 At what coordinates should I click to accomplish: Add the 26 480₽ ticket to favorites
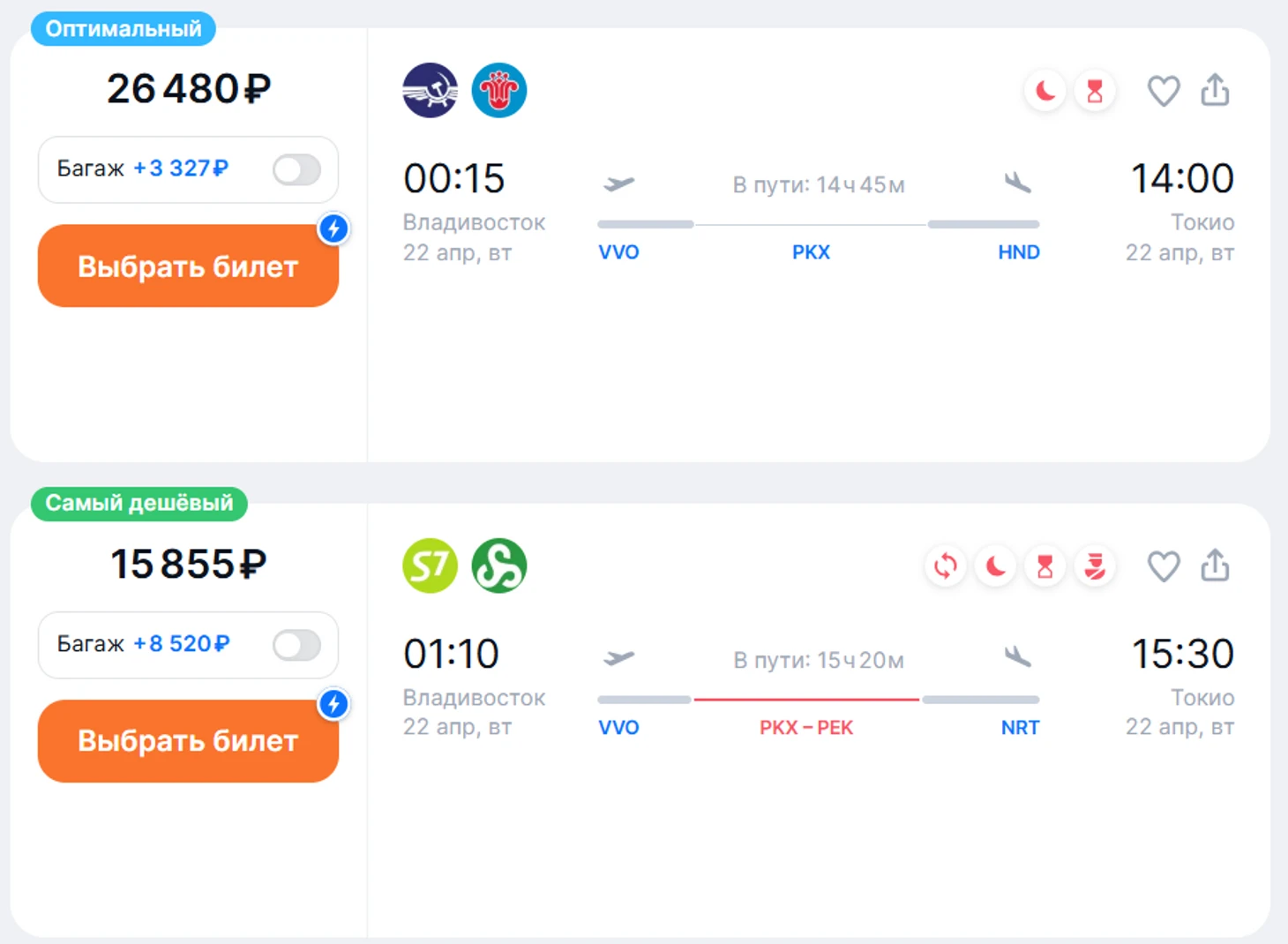click(1163, 90)
